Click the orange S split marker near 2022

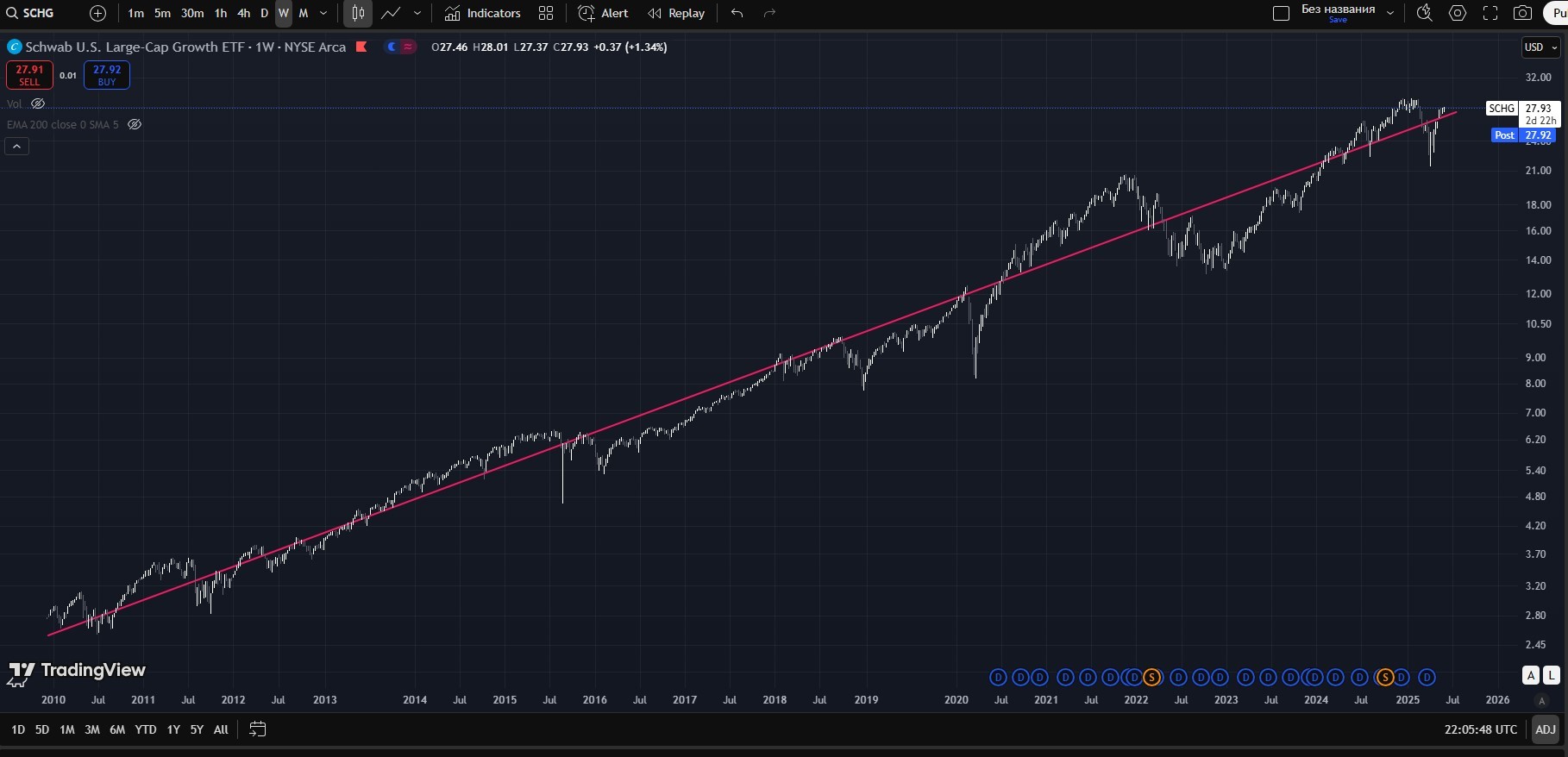pos(1151,678)
